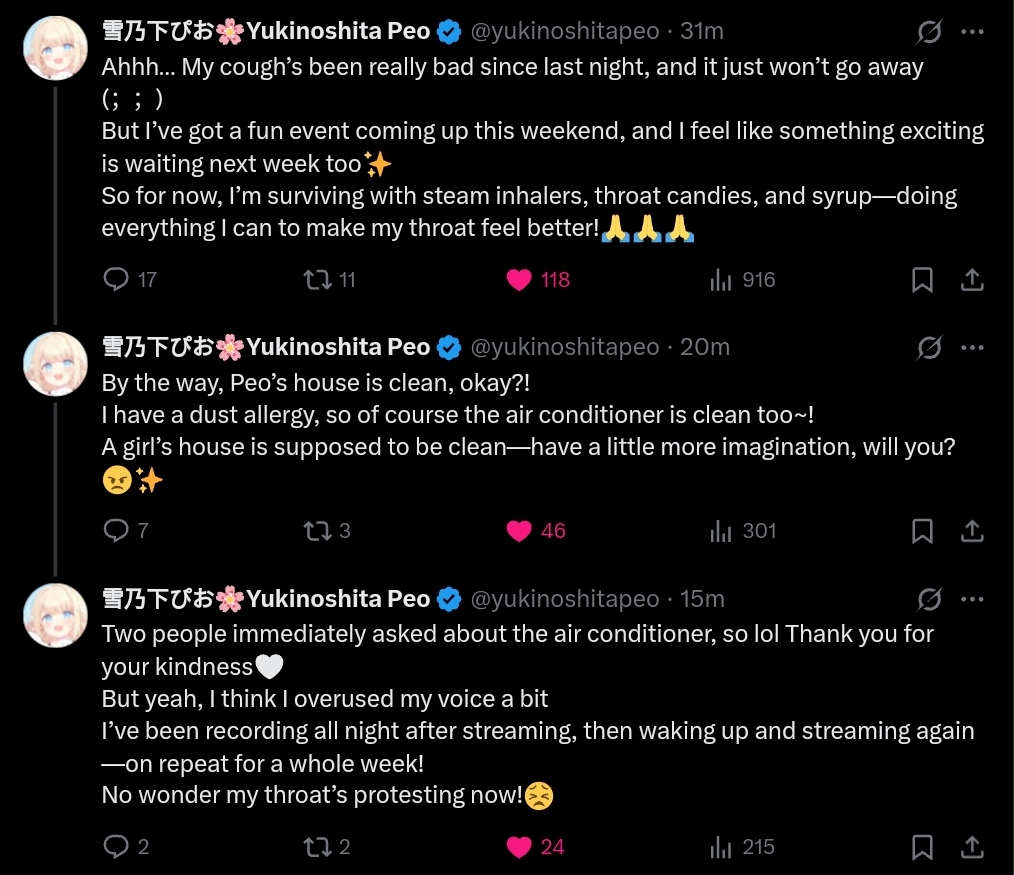Screen dimensions: 1014x875
Task: Repost the tweet about the bad cough
Action: point(317,280)
